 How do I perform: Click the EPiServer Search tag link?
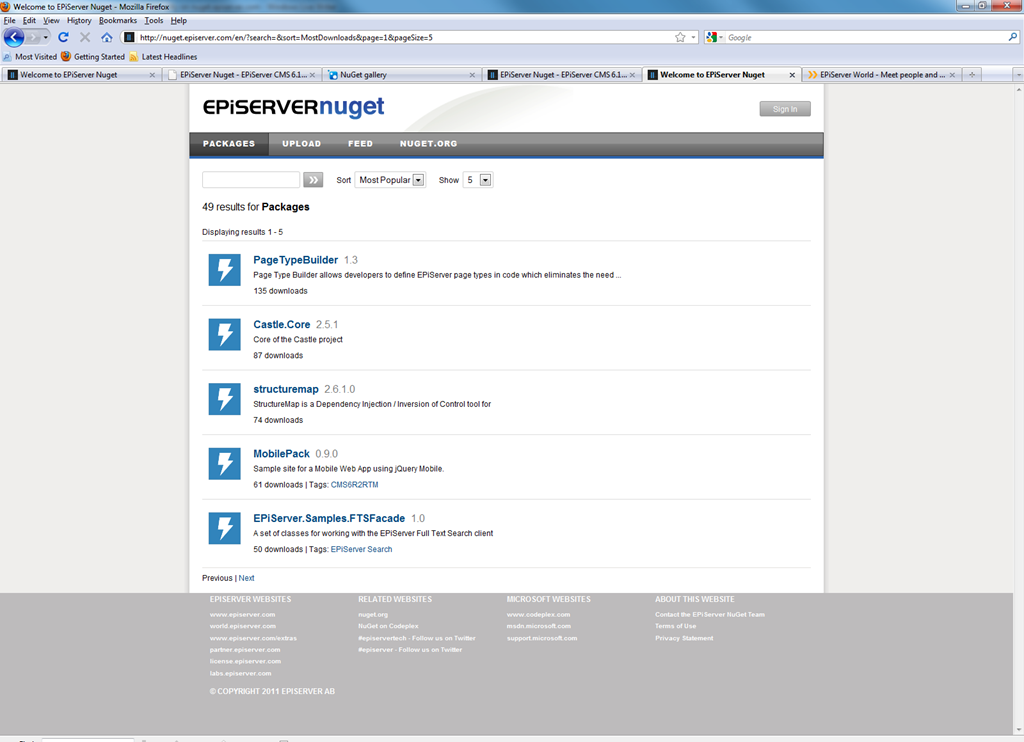coord(361,549)
